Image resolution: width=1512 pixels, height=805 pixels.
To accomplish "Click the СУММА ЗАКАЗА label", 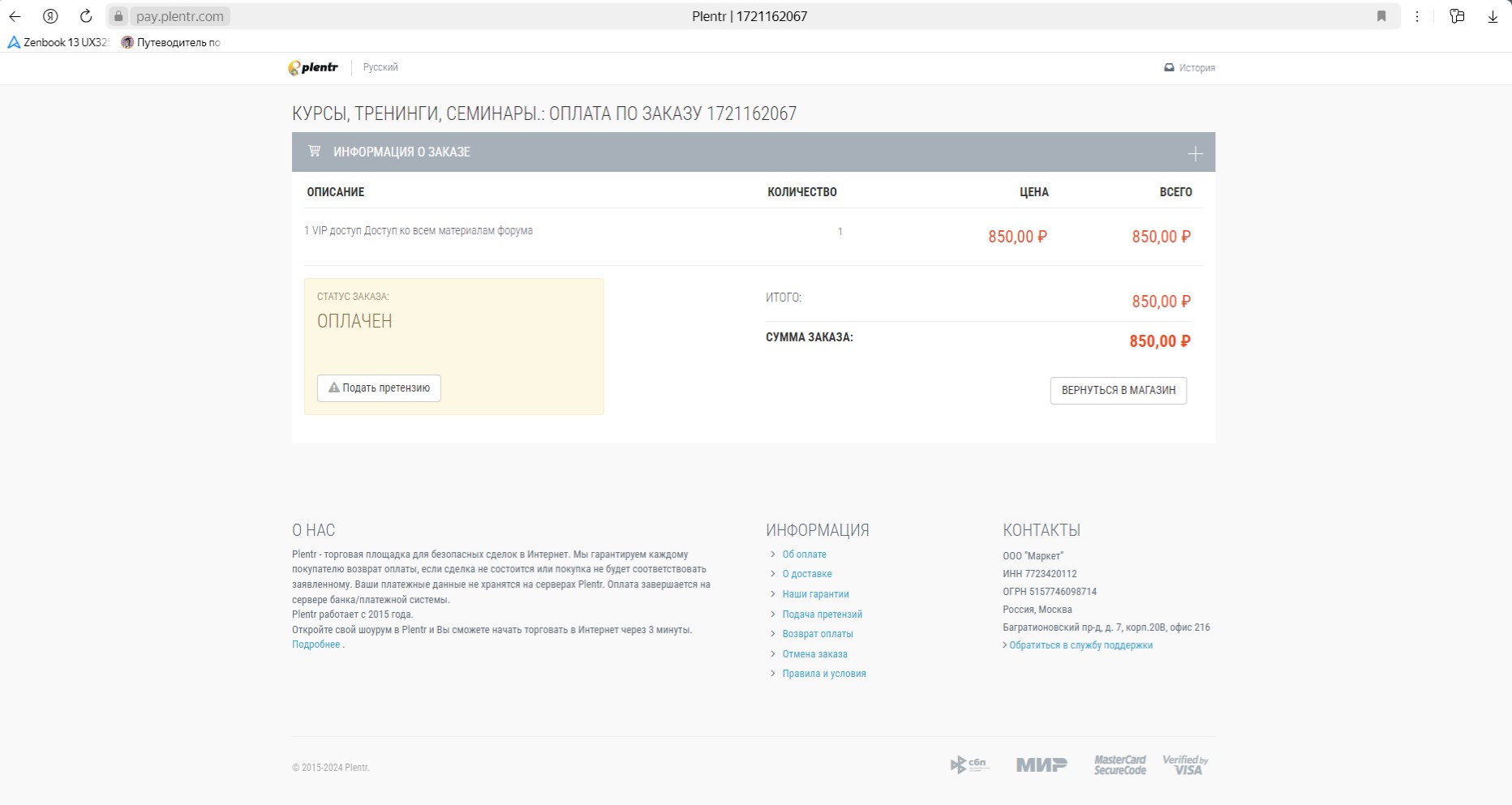I will pos(810,337).
